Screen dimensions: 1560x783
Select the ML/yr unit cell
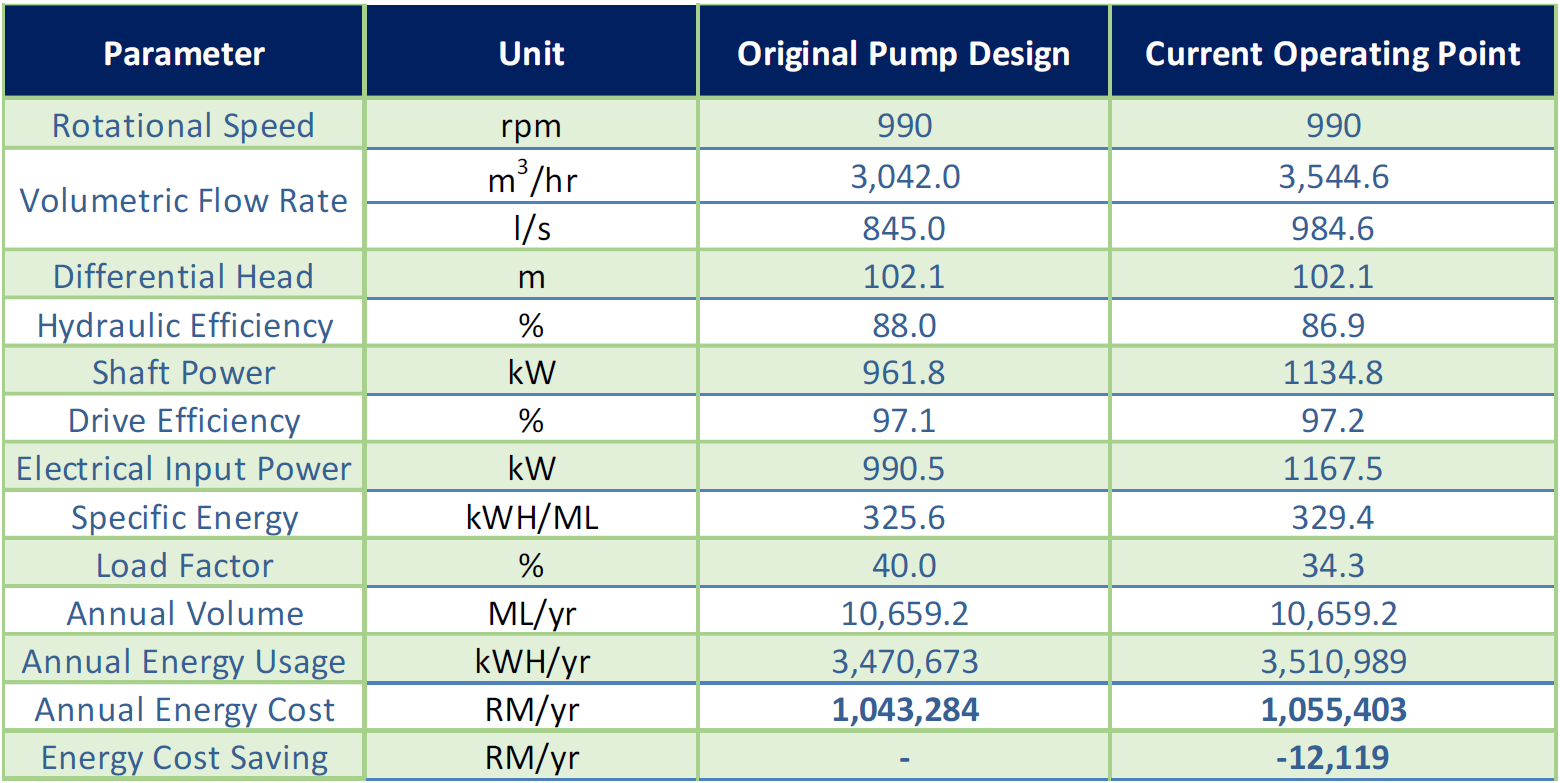pos(531,614)
